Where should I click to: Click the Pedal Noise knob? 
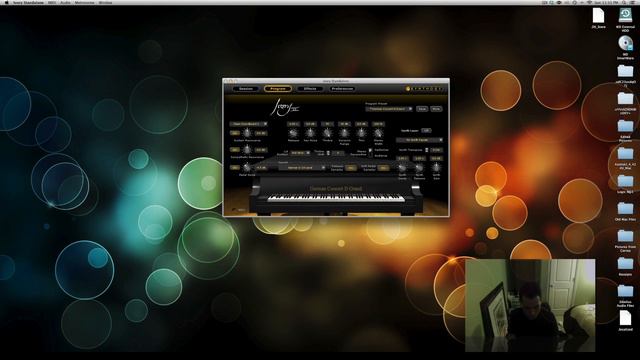pyautogui.click(x=247, y=167)
